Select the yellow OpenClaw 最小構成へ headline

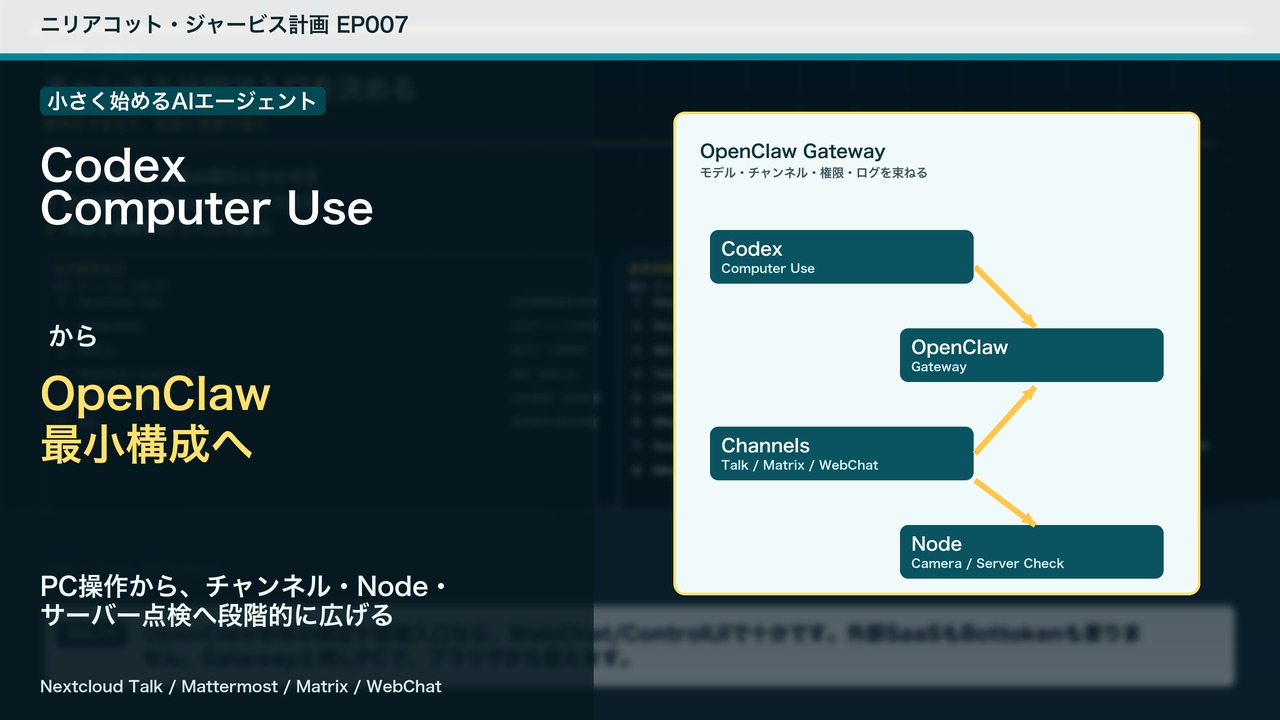[x=156, y=419]
